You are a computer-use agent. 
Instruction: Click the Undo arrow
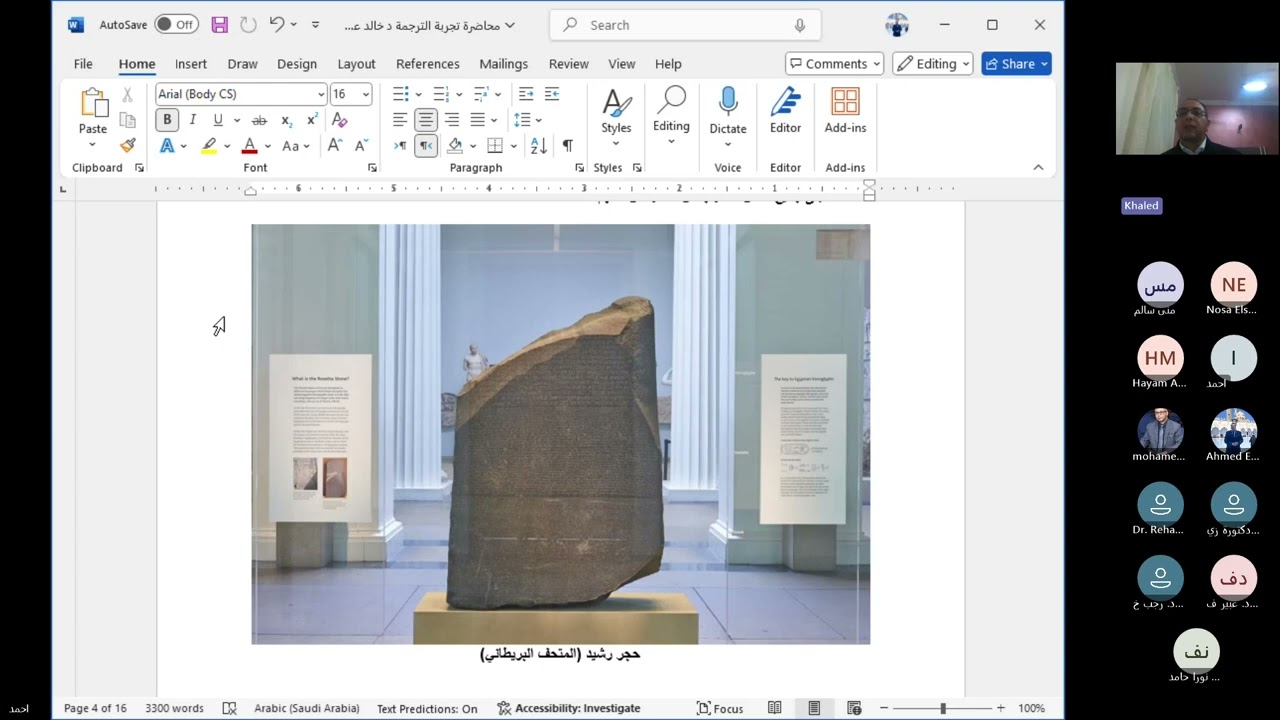click(x=277, y=25)
